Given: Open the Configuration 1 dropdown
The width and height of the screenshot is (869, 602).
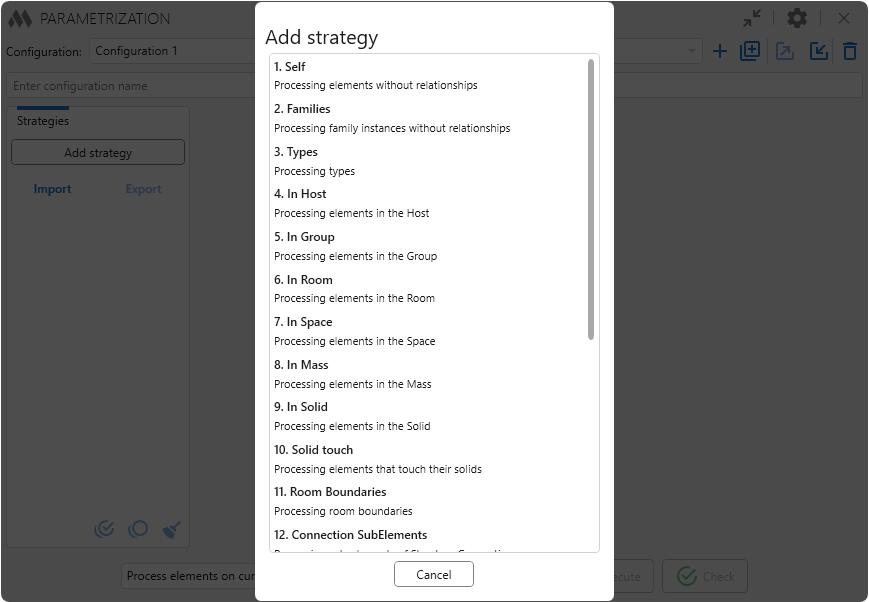Looking at the screenshot, I should tap(170, 51).
